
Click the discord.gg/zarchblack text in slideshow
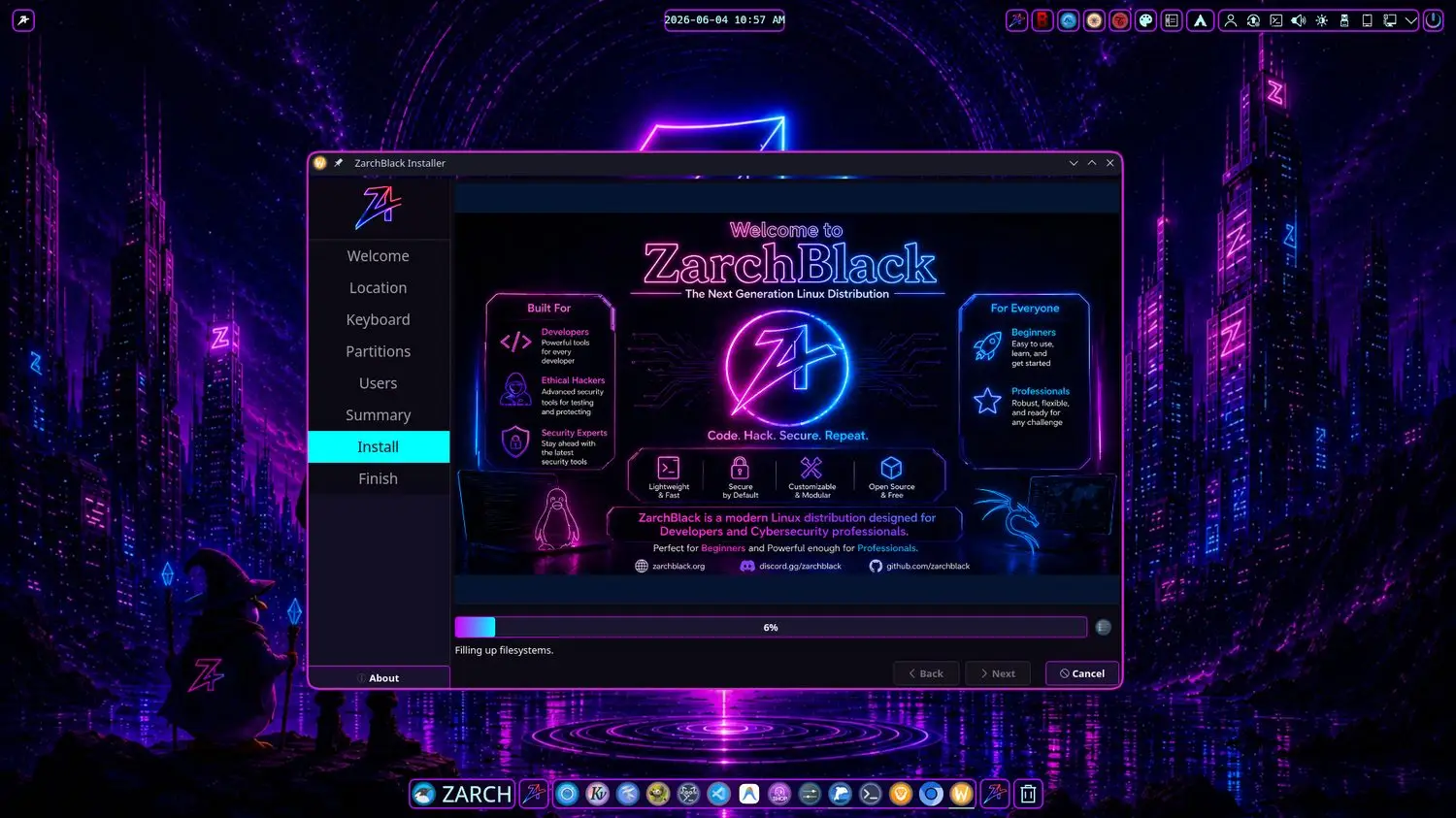click(800, 567)
